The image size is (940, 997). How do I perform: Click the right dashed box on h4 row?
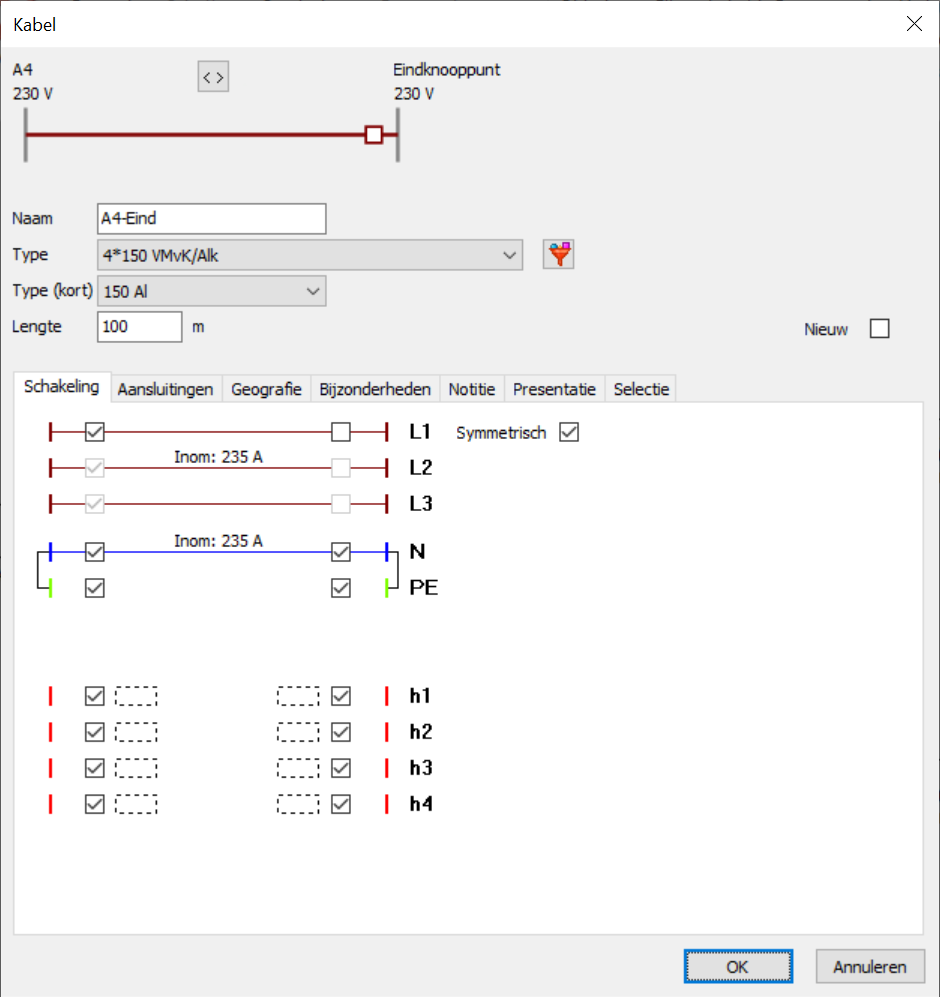coord(298,804)
